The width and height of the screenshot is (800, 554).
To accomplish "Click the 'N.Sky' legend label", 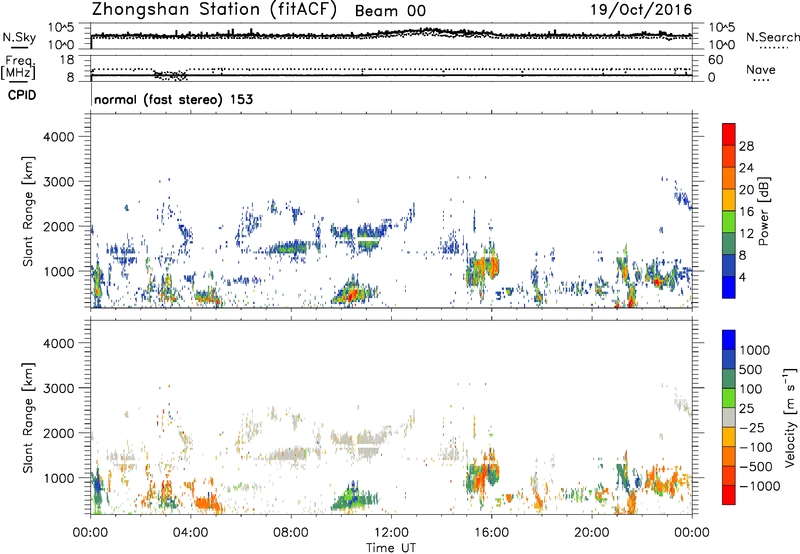I will [19, 37].
